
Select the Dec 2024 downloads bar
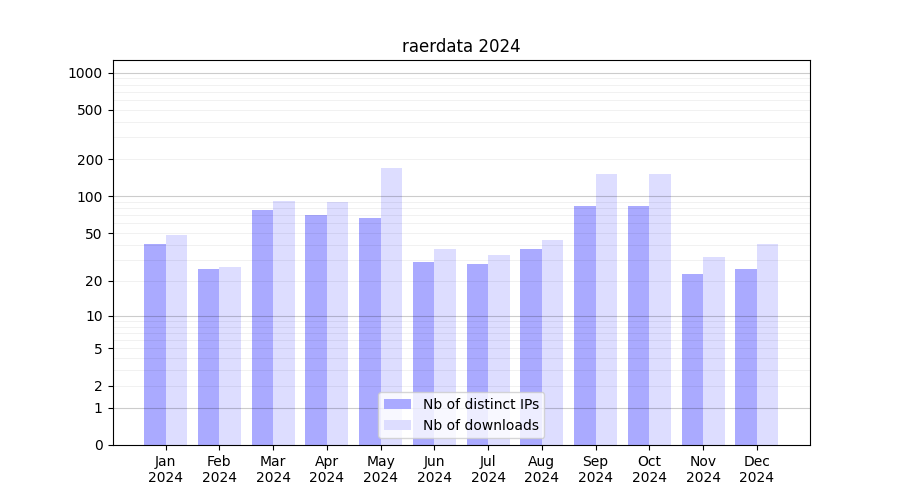pos(767,340)
